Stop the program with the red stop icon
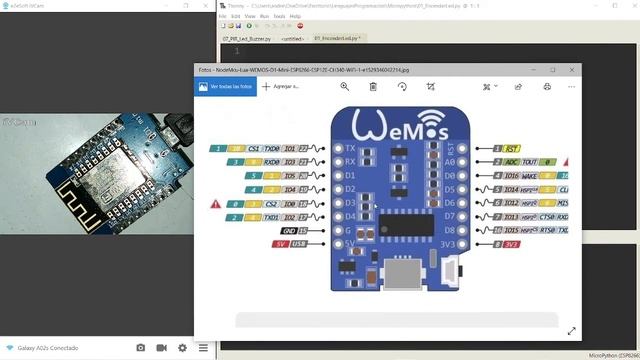Viewport: 640px width, 360px height. coord(300,26)
